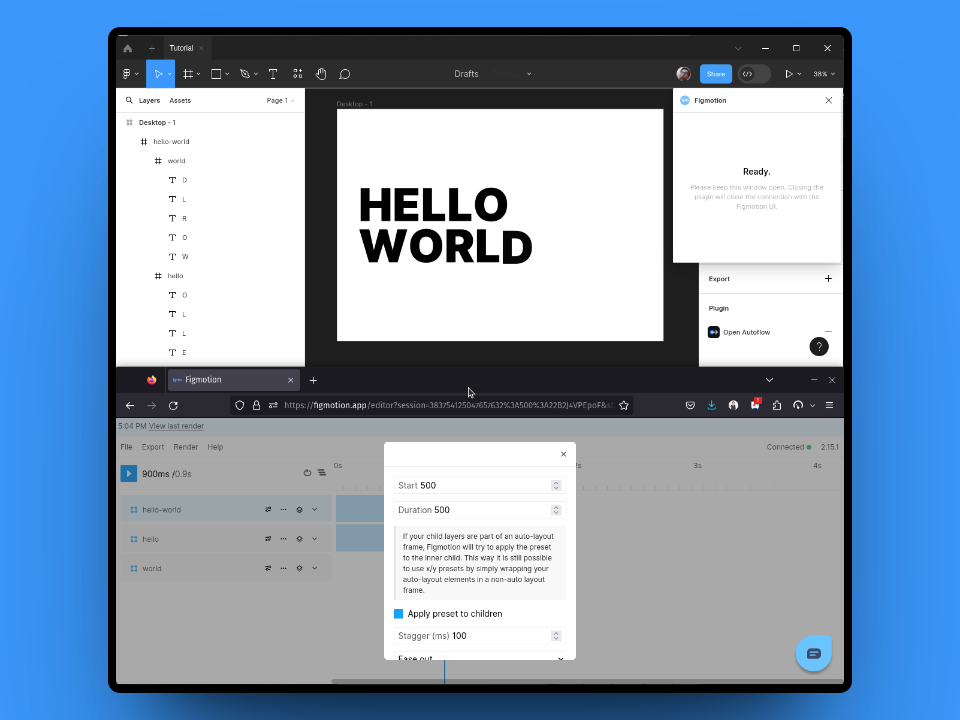Select the Hand tool in Figma
960x720 pixels.
tap(321, 74)
